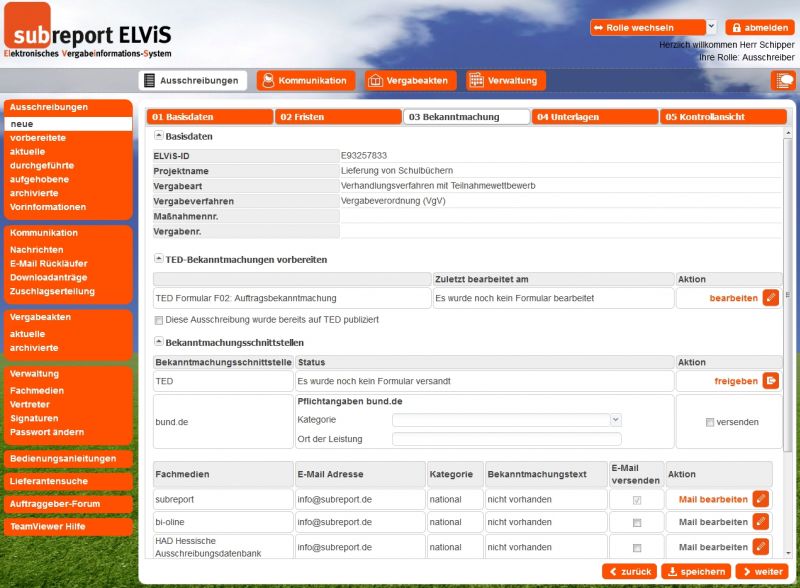The height and width of the screenshot is (588, 800).
Task: Switch to the 02 Fristen tab
Action: coord(338,116)
